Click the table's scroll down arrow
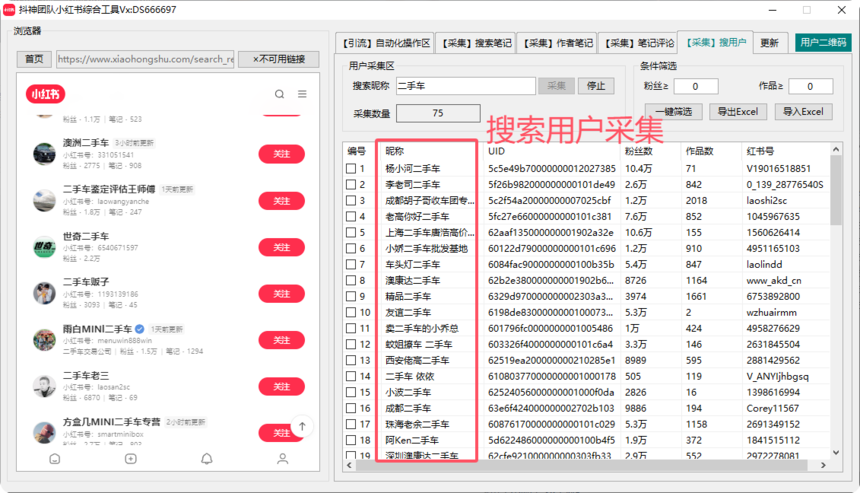 (x=836, y=453)
